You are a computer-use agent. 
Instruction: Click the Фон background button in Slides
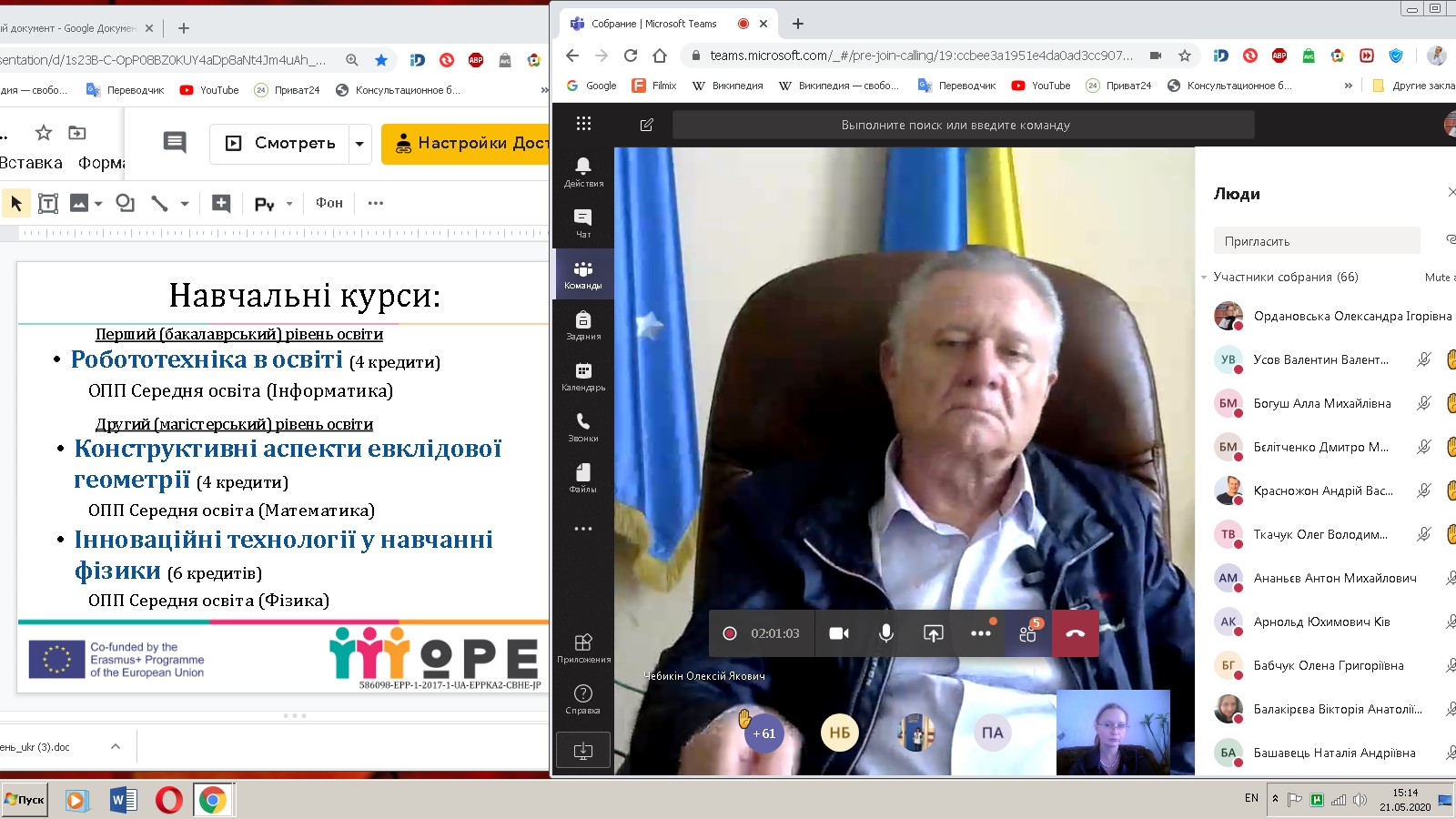(329, 203)
